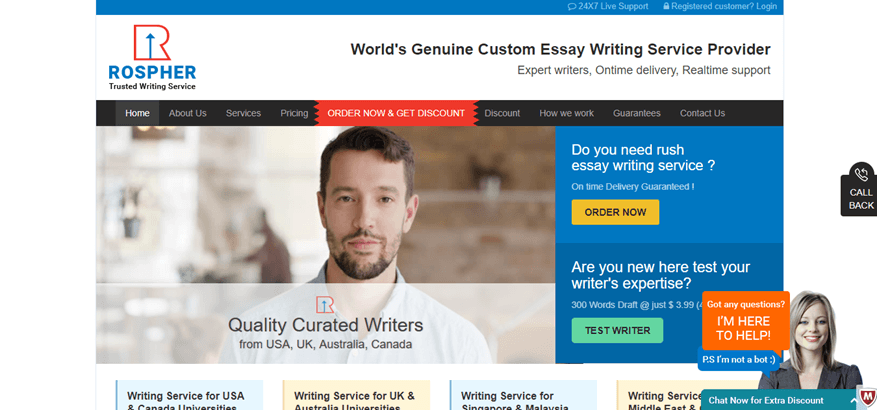Click the padlock icon next to Login

666,6
